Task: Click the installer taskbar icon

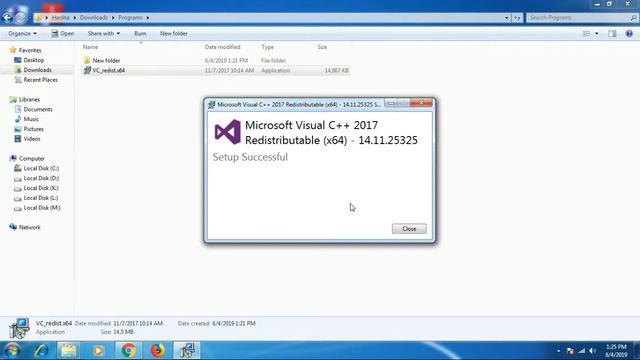Action: click(187, 350)
